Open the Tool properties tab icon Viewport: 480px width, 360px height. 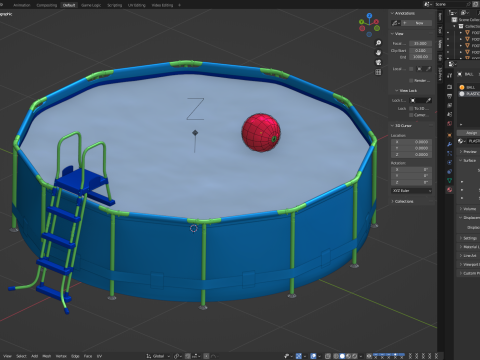tap(449, 76)
